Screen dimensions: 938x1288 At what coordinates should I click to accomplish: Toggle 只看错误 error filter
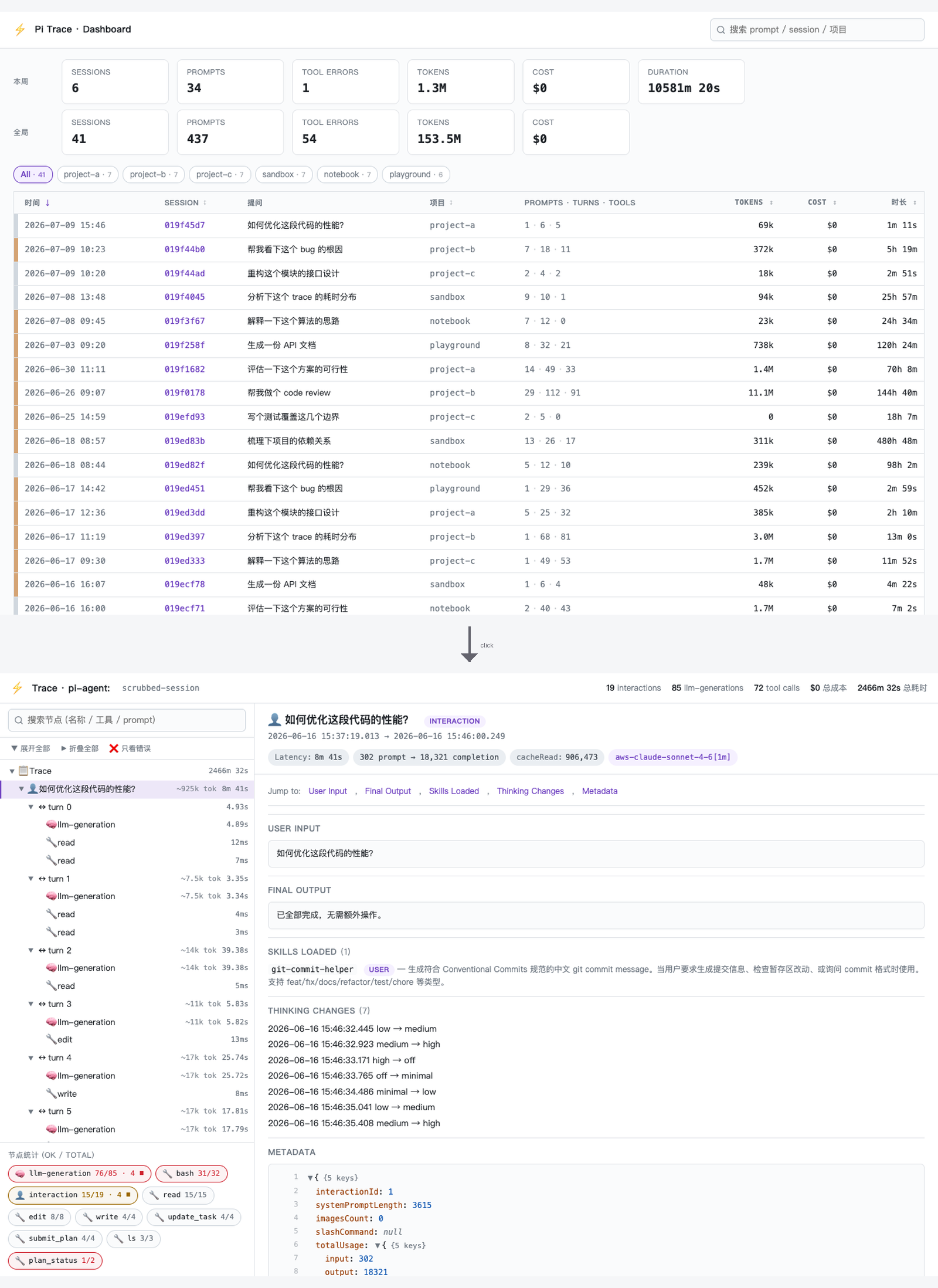tap(130, 748)
